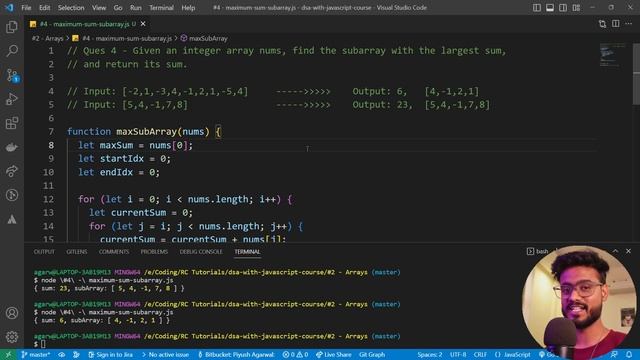Image resolution: width=640 pixels, height=360 pixels.
Task: Click the maximum-sum-subarray.js breadcrumb item
Action: [x=127, y=38]
